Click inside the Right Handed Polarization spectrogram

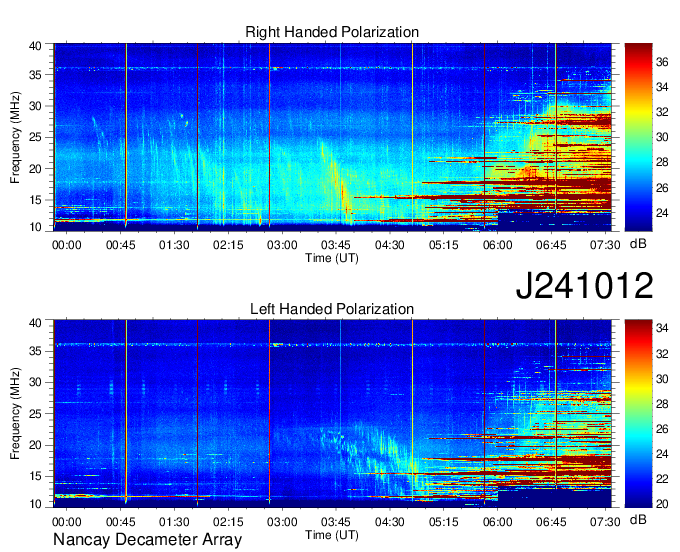click(332, 137)
